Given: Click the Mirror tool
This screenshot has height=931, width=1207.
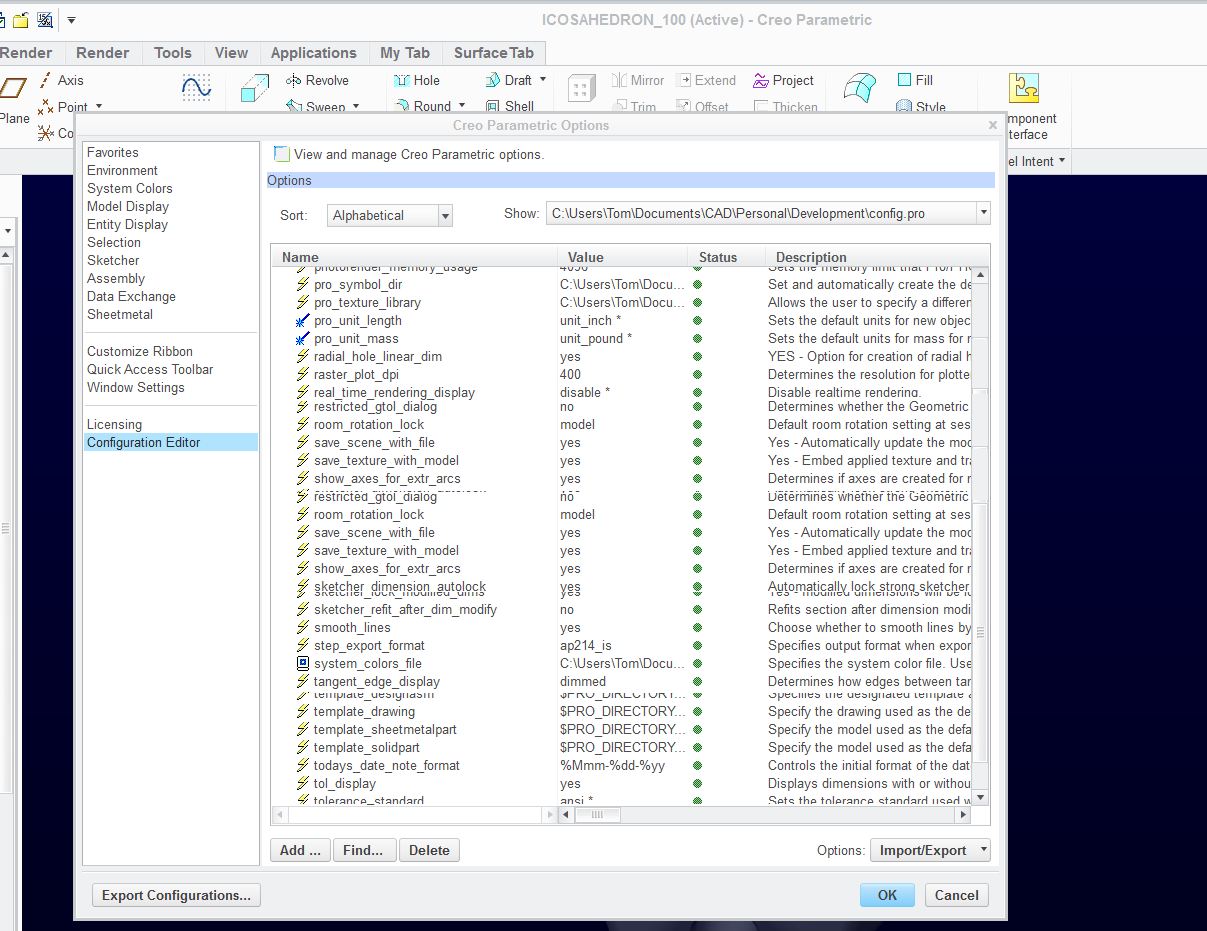Looking at the screenshot, I should (637, 80).
